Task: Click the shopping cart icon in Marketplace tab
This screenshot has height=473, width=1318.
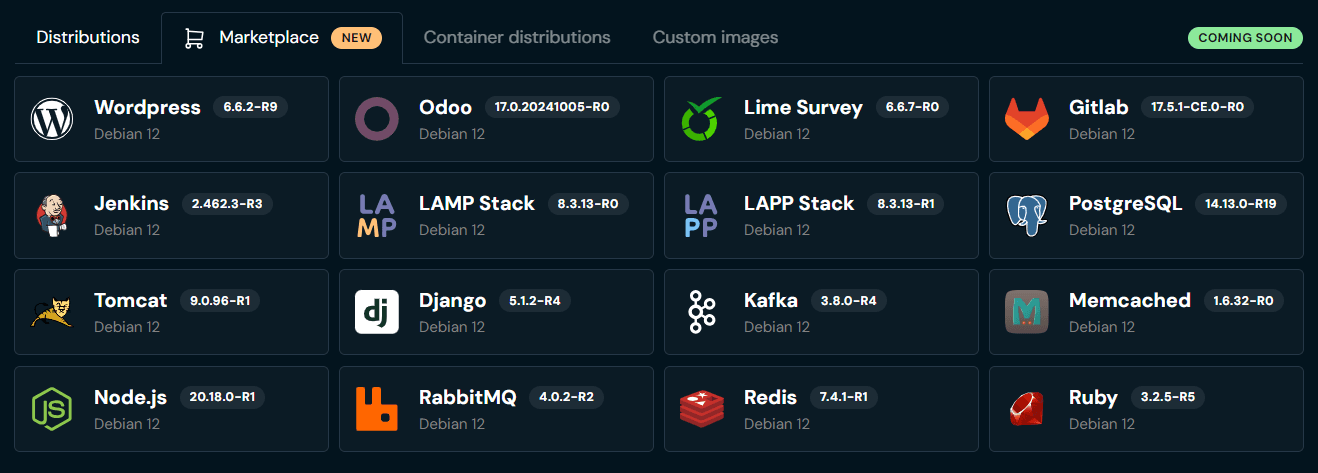Action: tap(194, 38)
